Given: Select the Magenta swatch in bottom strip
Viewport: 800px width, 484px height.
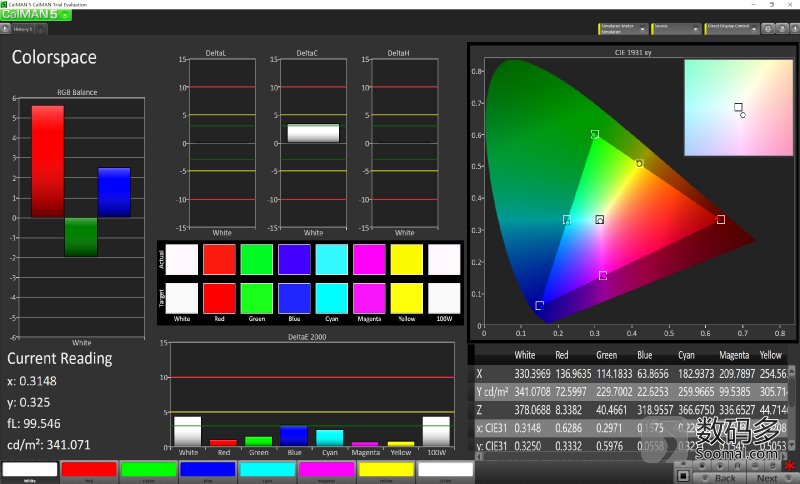Looking at the screenshot, I should pos(326,470).
